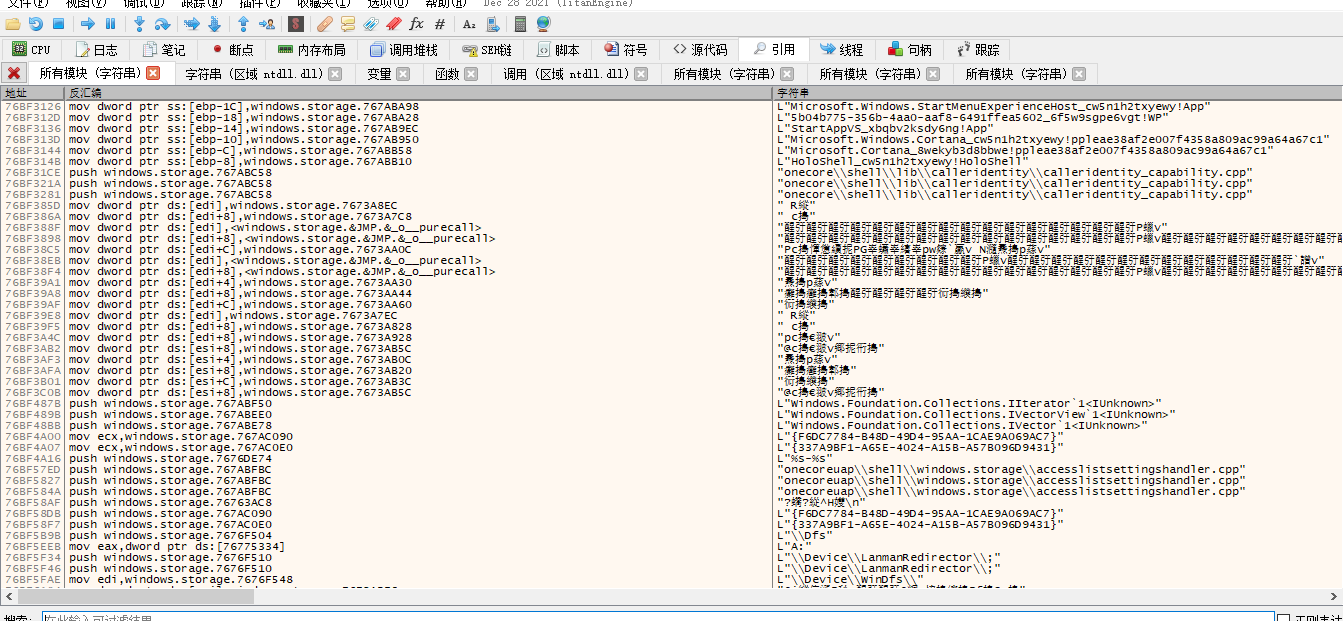Close the 变量 tab
Screen dimensions: 1343x621
click(403, 74)
